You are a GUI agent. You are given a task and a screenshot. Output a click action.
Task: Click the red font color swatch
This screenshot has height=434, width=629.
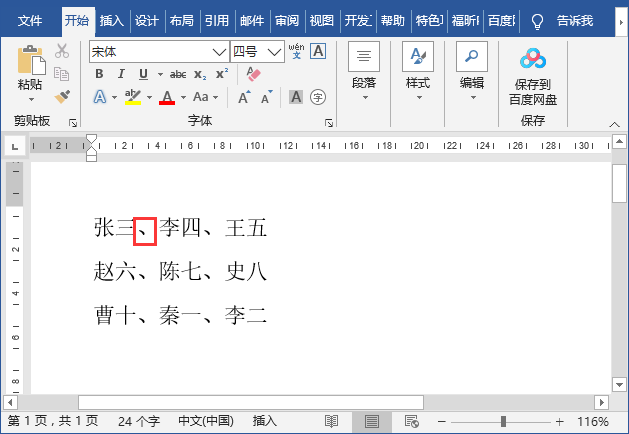pyautogui.click(x=166, y=97)
